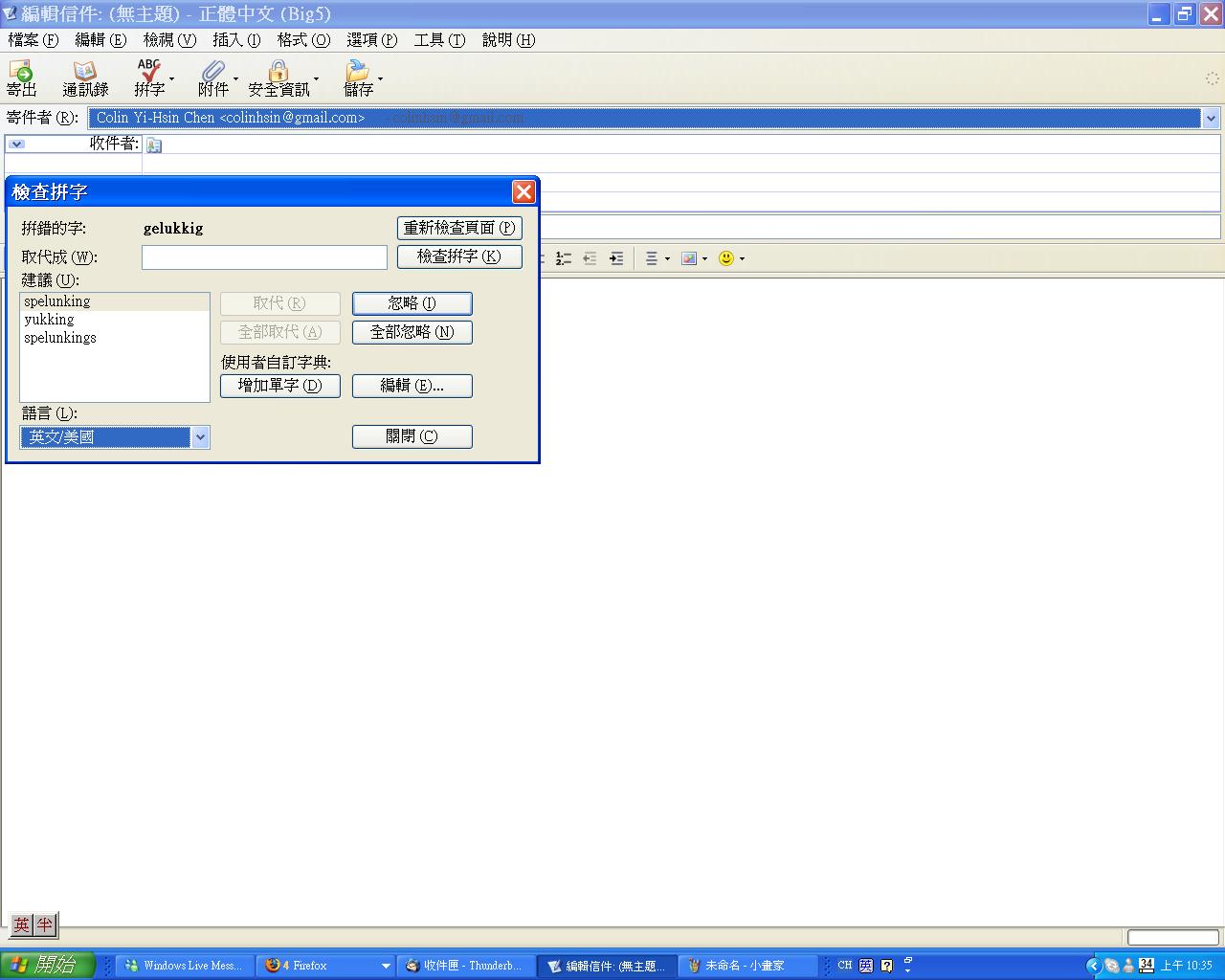The image size is (1225, 980).
Task: Click the 安全資訊 padlock icon
Action: 278,73
